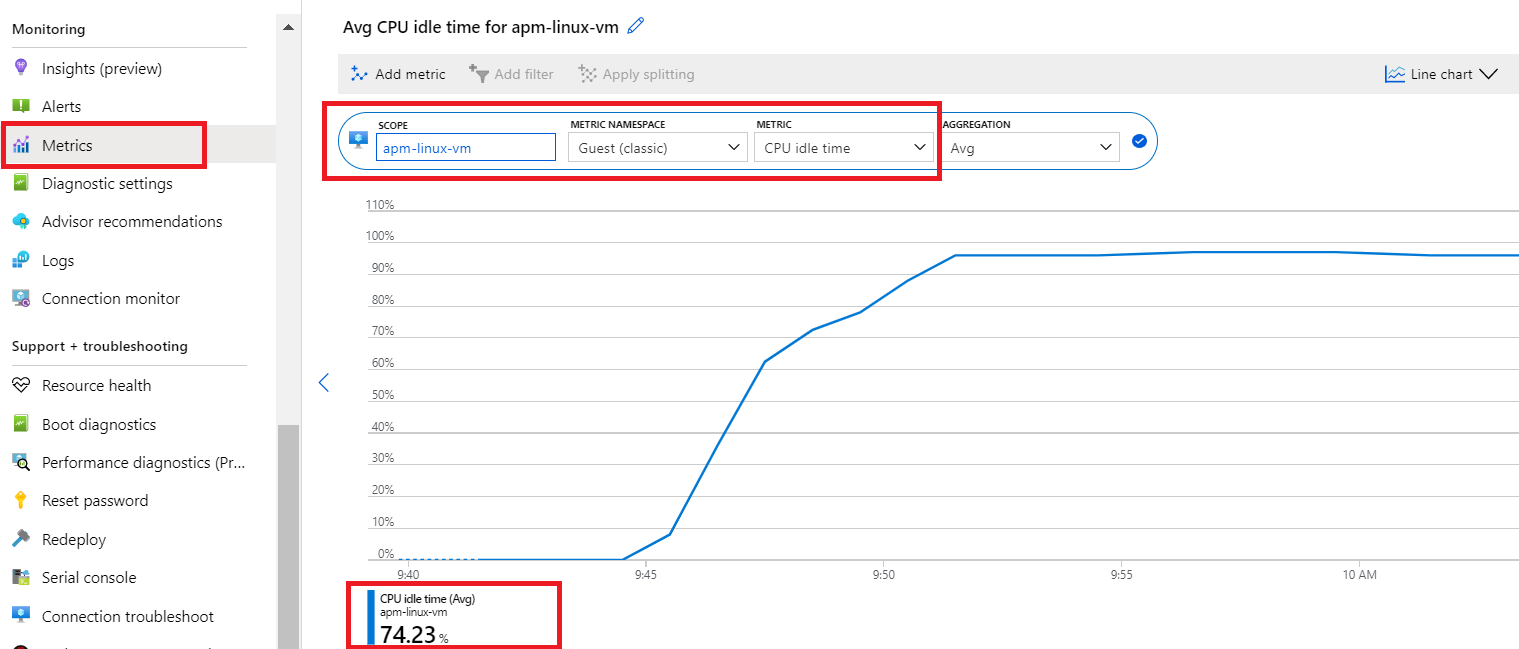This screenshot has width=1519, height=649.
Task: Open Metrics in the Monitoring menu
Action: pyautogui.click(x=67, y=145)
